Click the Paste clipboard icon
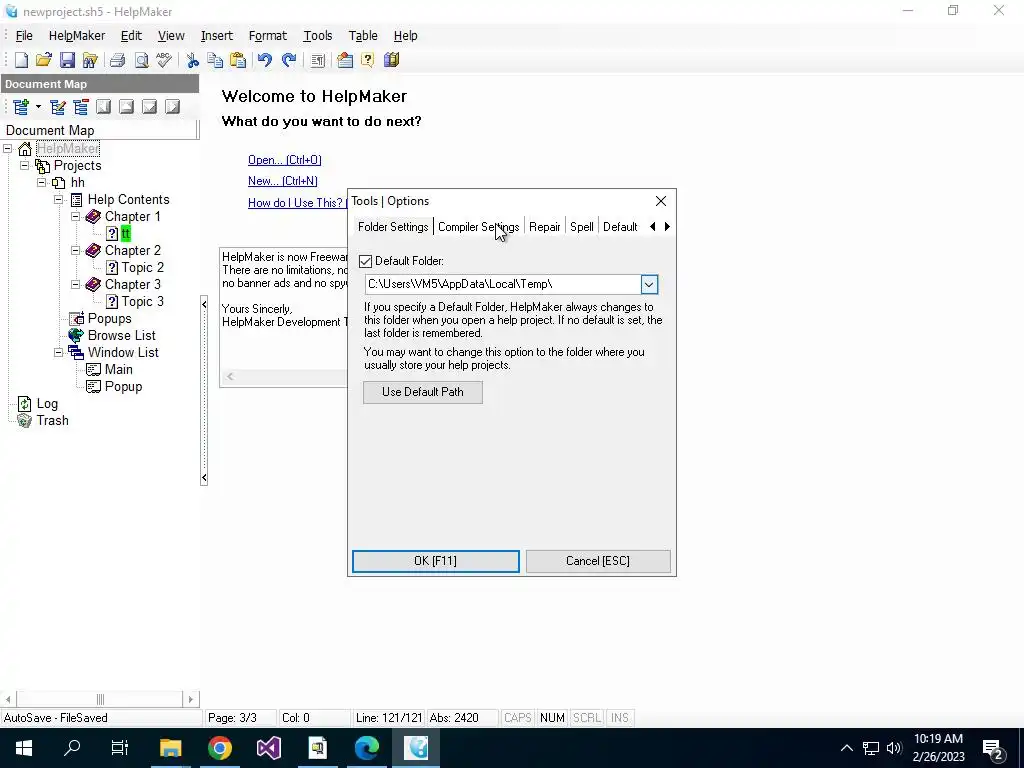Viewport: 1024px width, 768px height. pos(238,60)
